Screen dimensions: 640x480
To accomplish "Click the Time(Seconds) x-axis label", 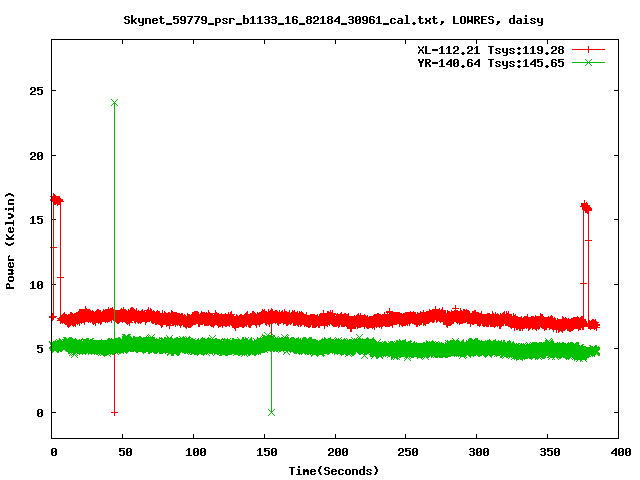I will tap(333, 471).
